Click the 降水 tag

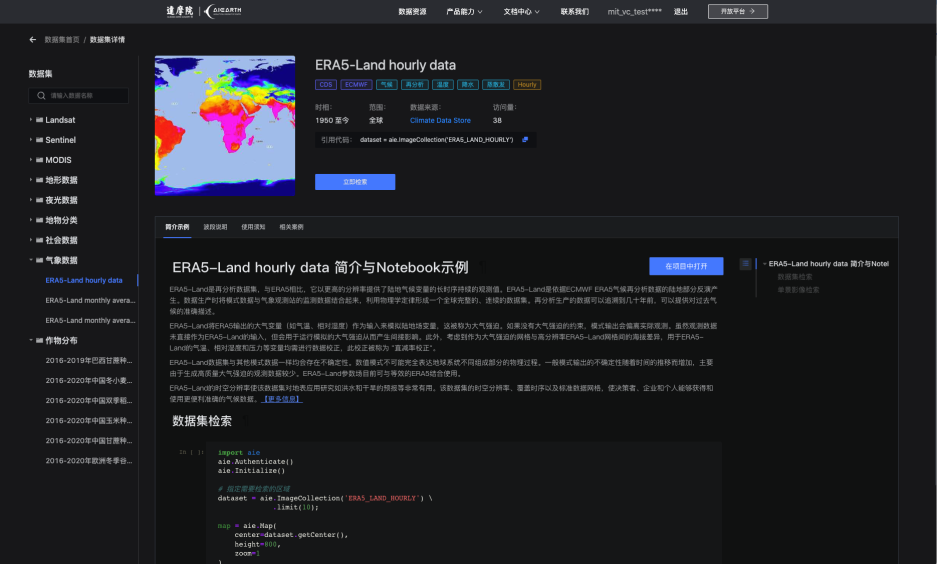pos(467,85)
